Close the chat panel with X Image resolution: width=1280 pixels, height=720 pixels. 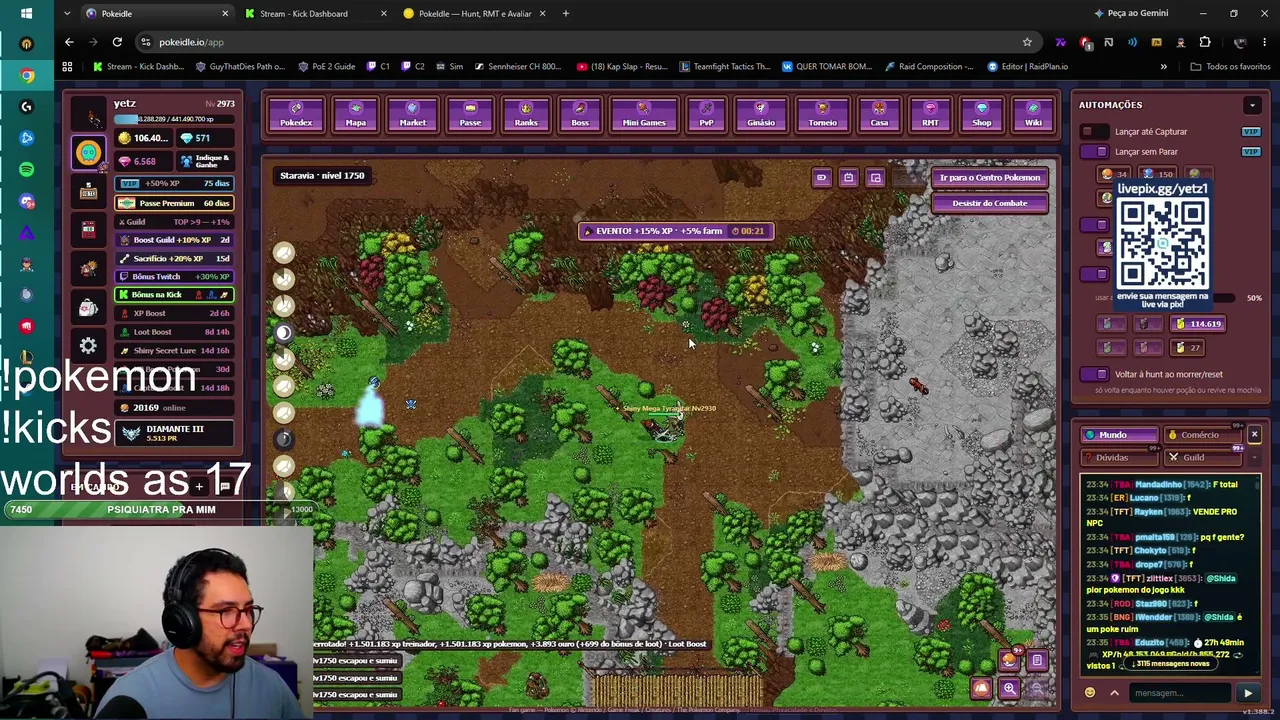tap(1254, 434)
